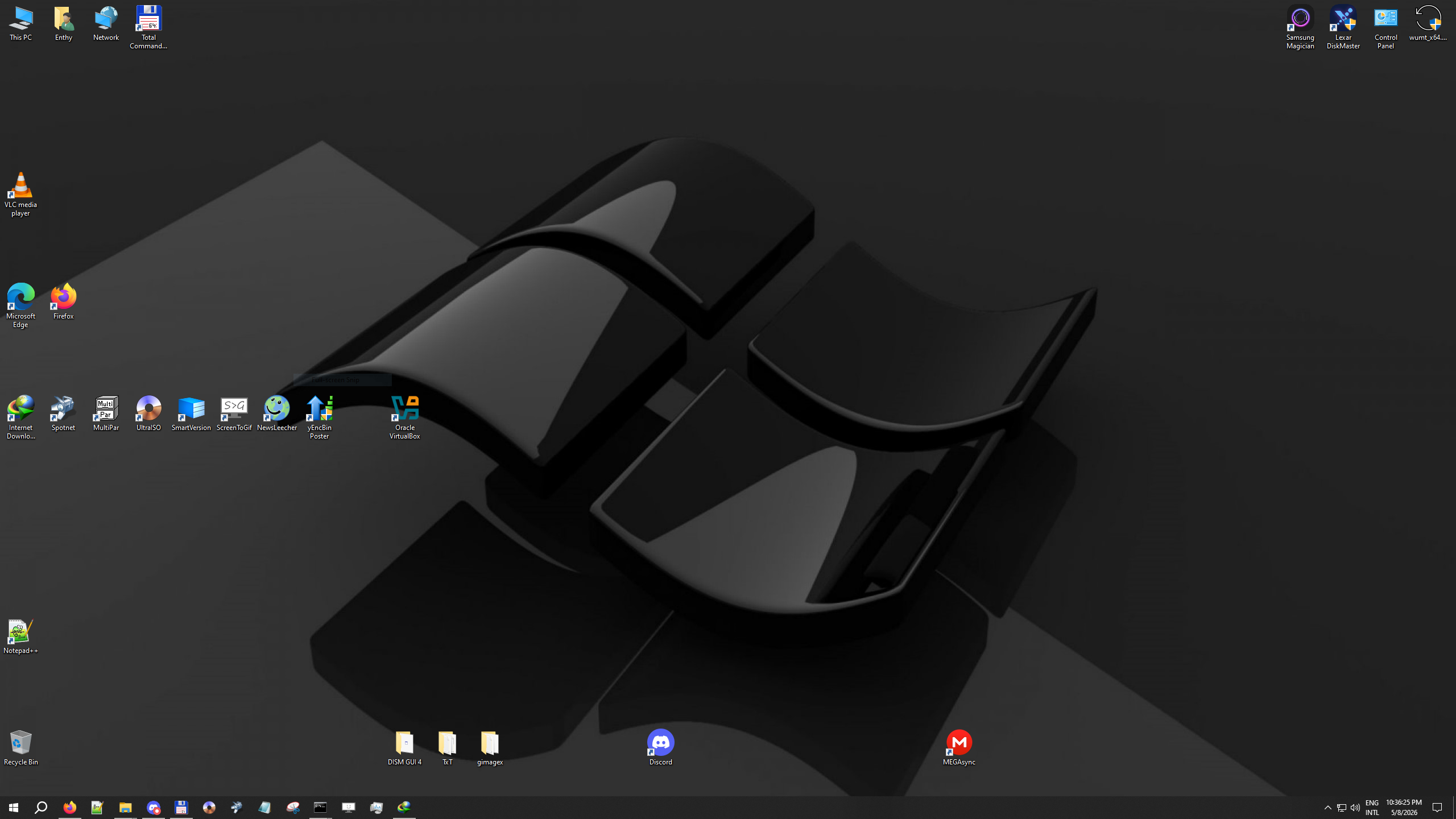Open the smiley monitor icon in the taskbar

point(349,808)
